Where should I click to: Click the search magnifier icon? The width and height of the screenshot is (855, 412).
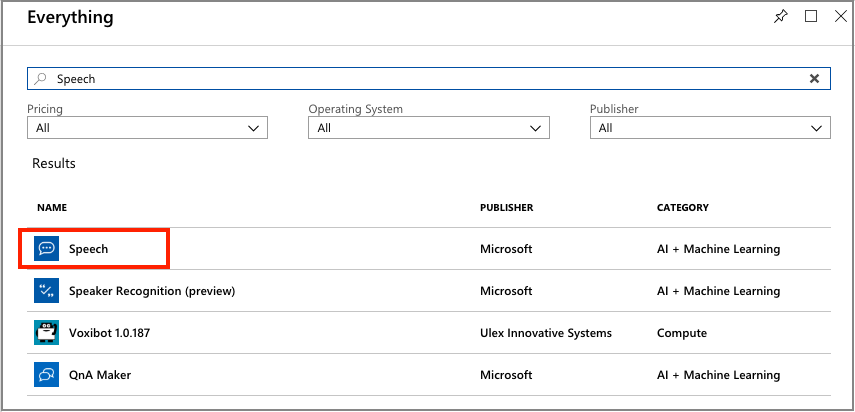40,79
